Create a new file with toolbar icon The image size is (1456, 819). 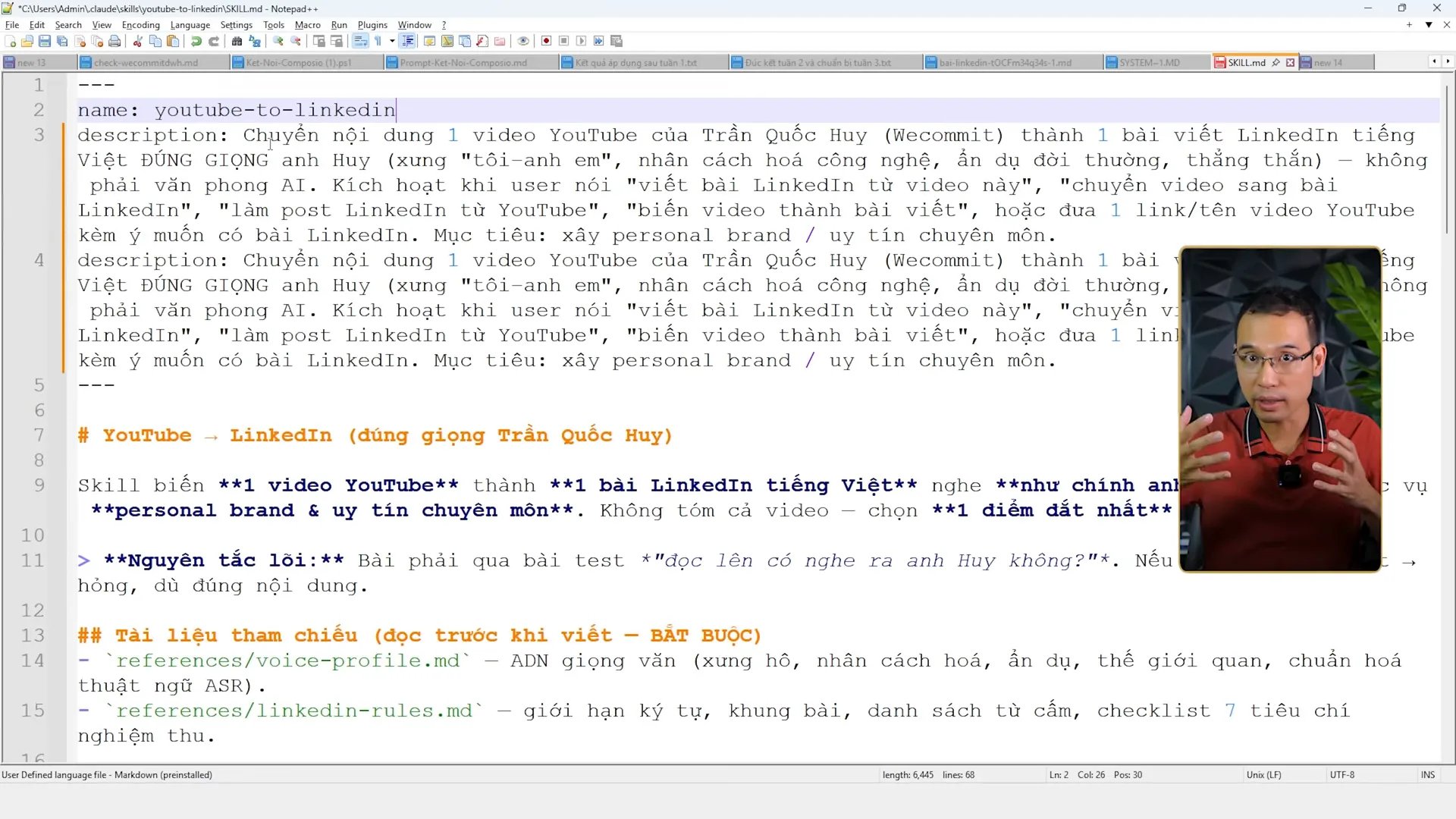[10, 41]
